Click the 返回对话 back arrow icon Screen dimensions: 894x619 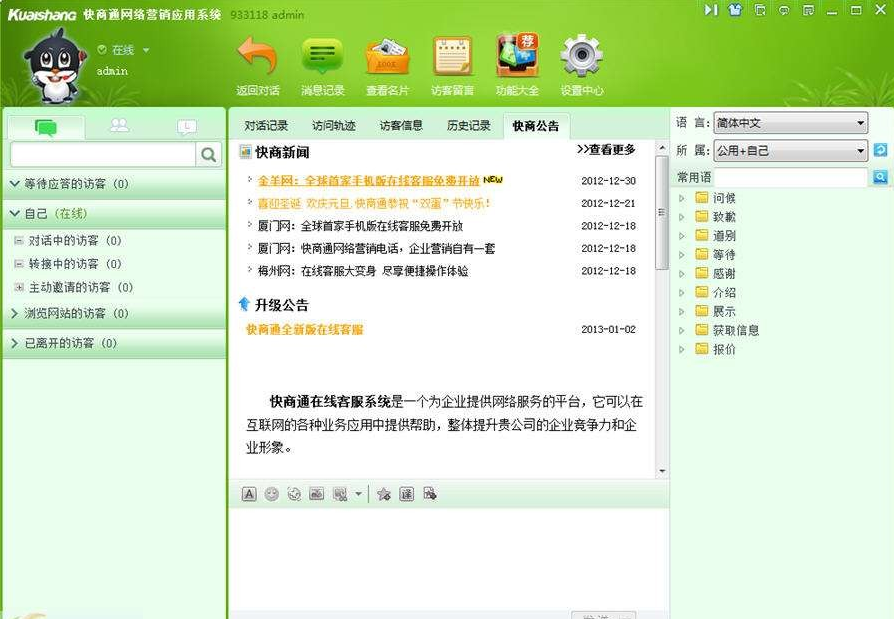pyautogui.click(x=258, y=57)
